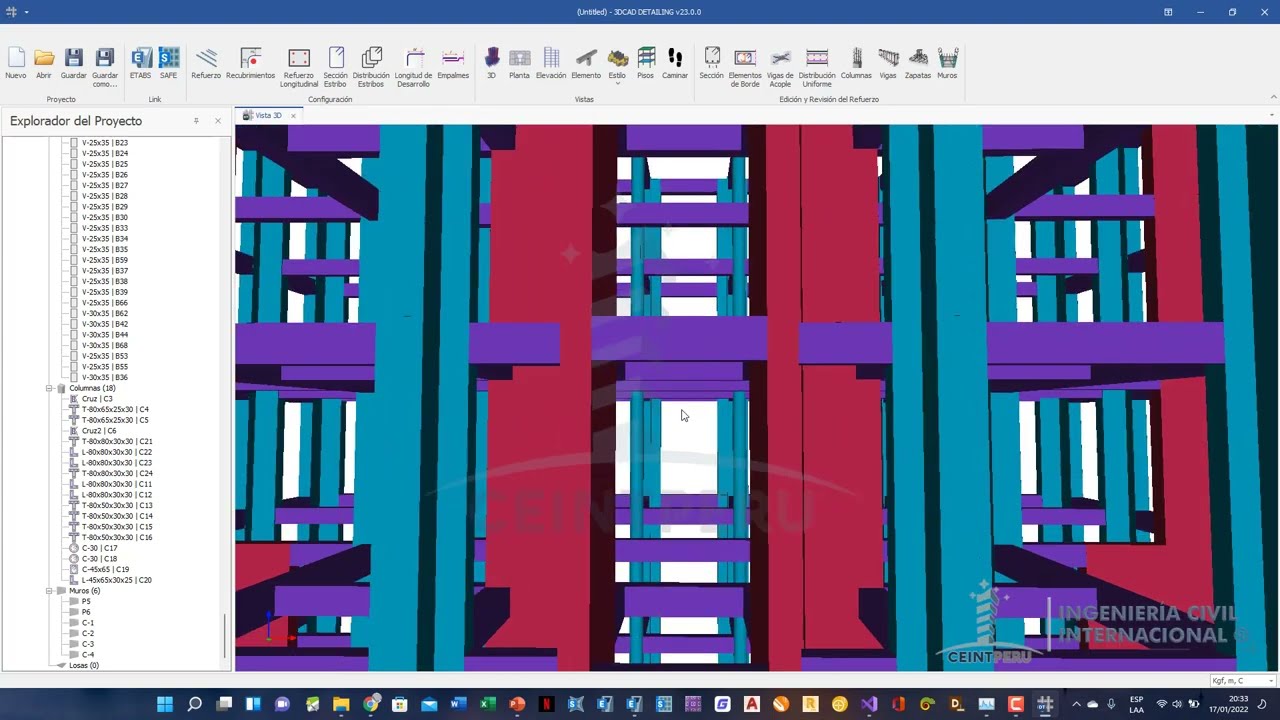Configure Refuerzo Longitudinal
Image resolution: width=1280 pixels, height=720 pixels.
point(299,68)
